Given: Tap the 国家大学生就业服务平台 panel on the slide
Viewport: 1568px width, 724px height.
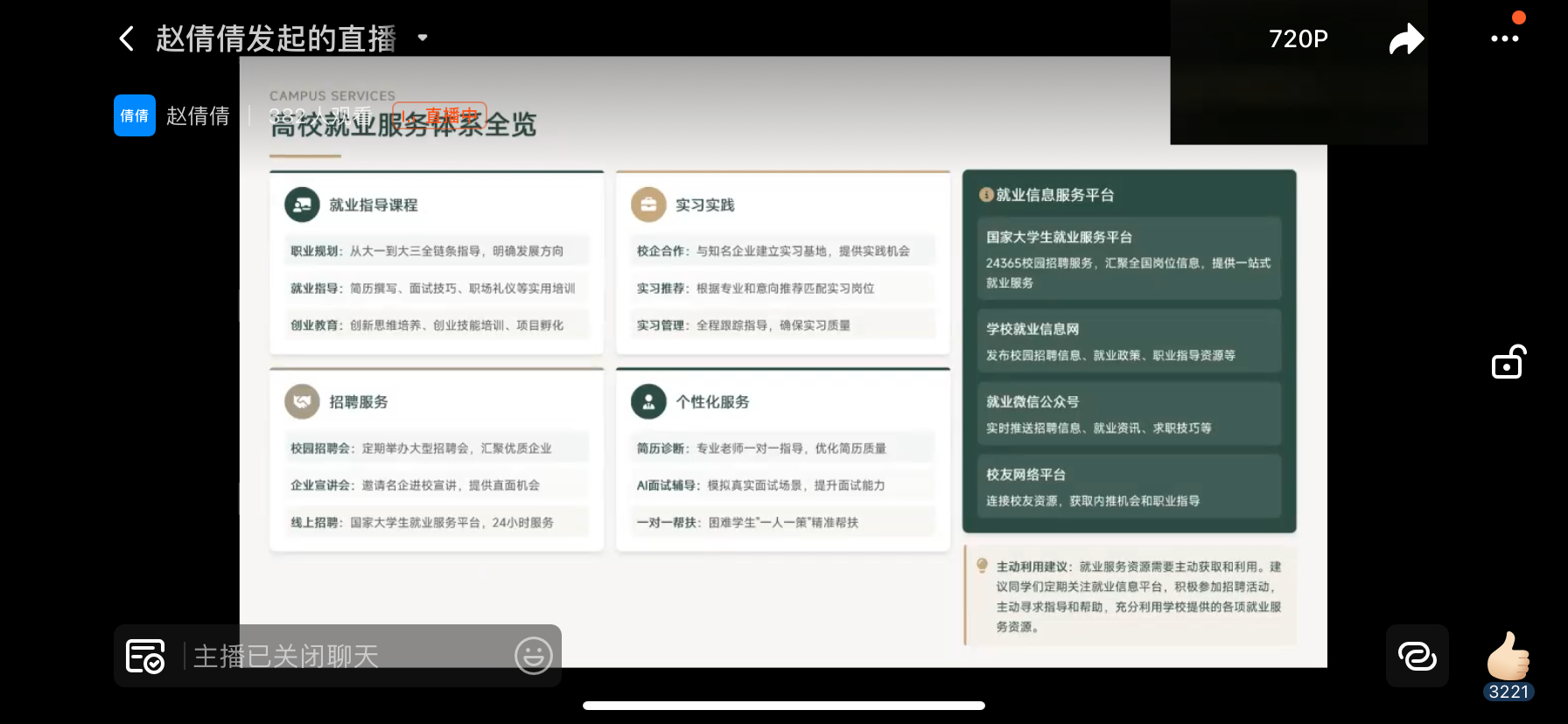Looking at the screenshot, I should [1129, 259].
